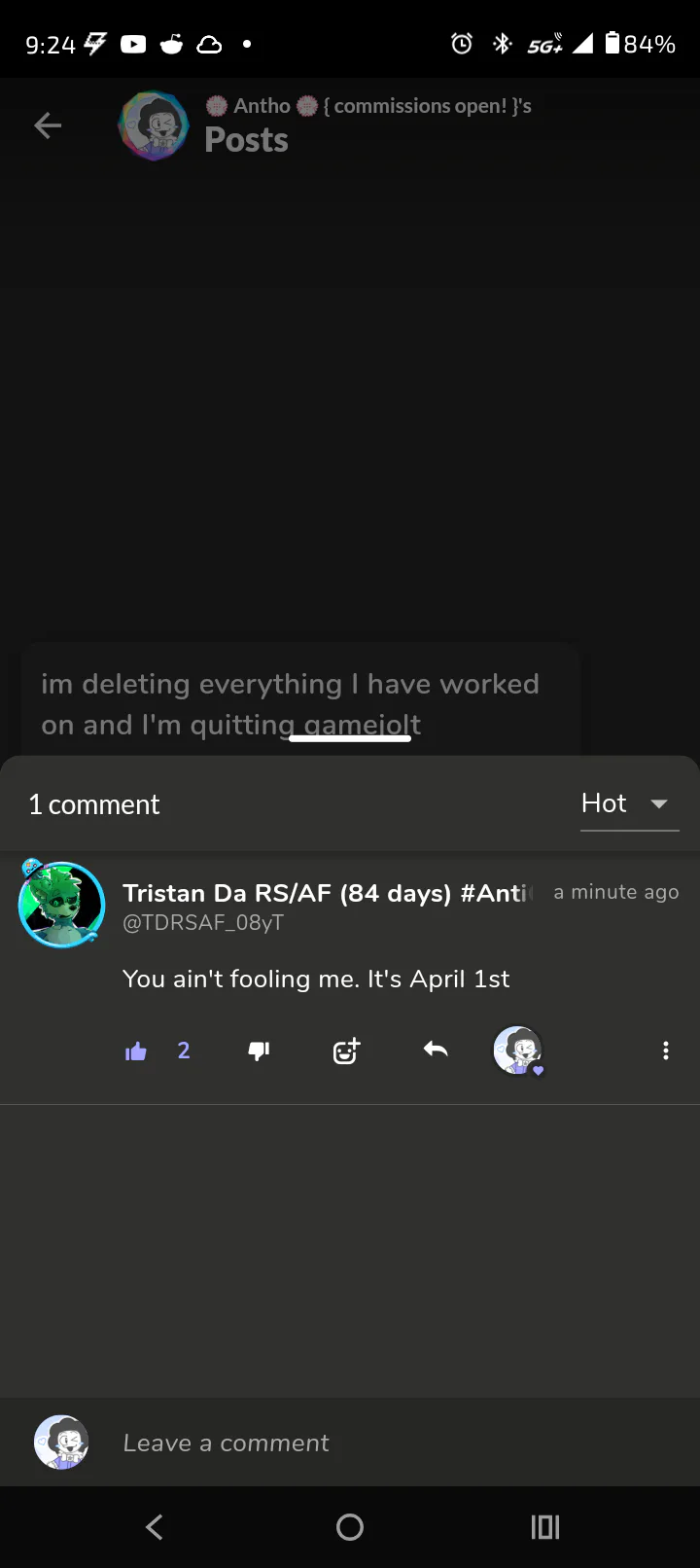Tap the liked-by avatar on comment

click(517, 1051)
